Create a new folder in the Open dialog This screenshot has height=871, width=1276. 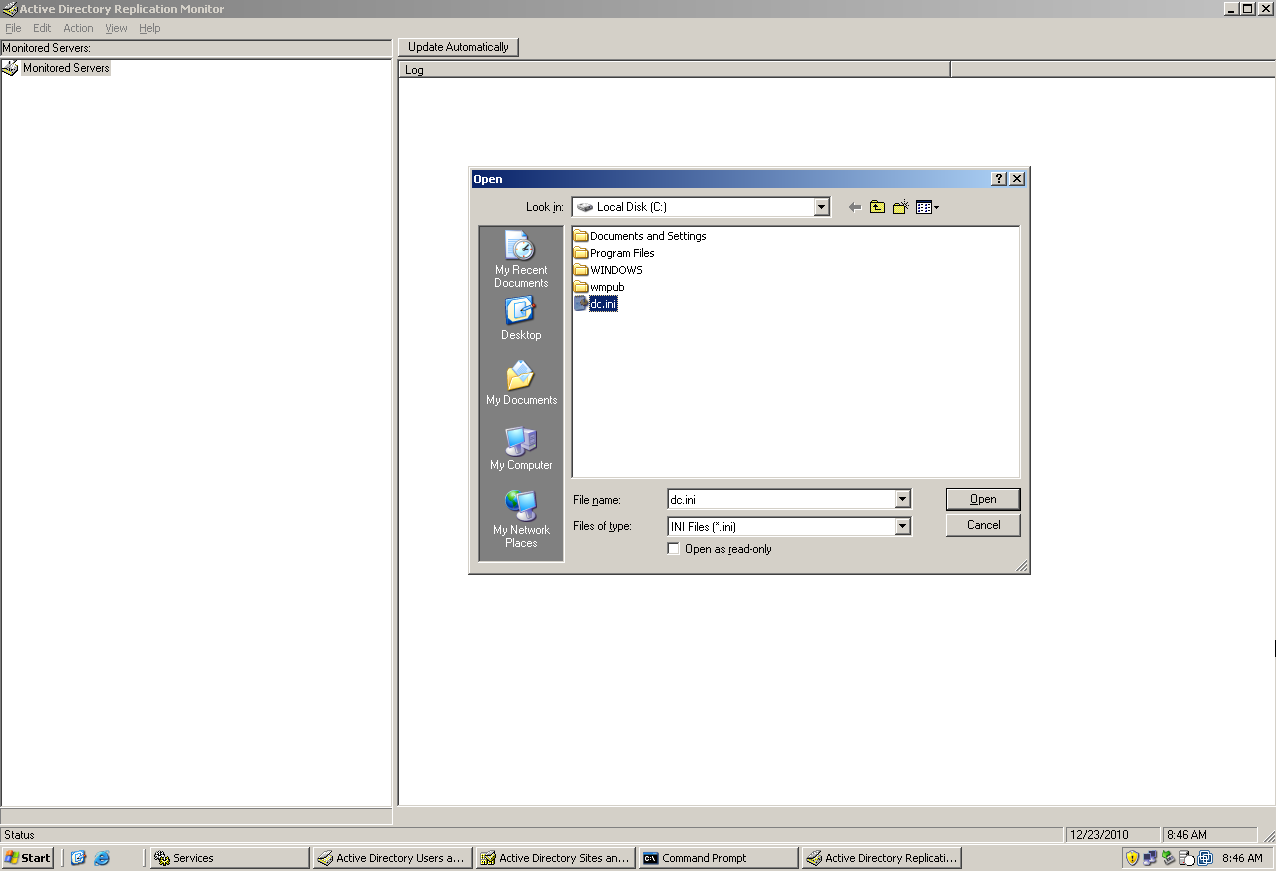coord(900,207)
